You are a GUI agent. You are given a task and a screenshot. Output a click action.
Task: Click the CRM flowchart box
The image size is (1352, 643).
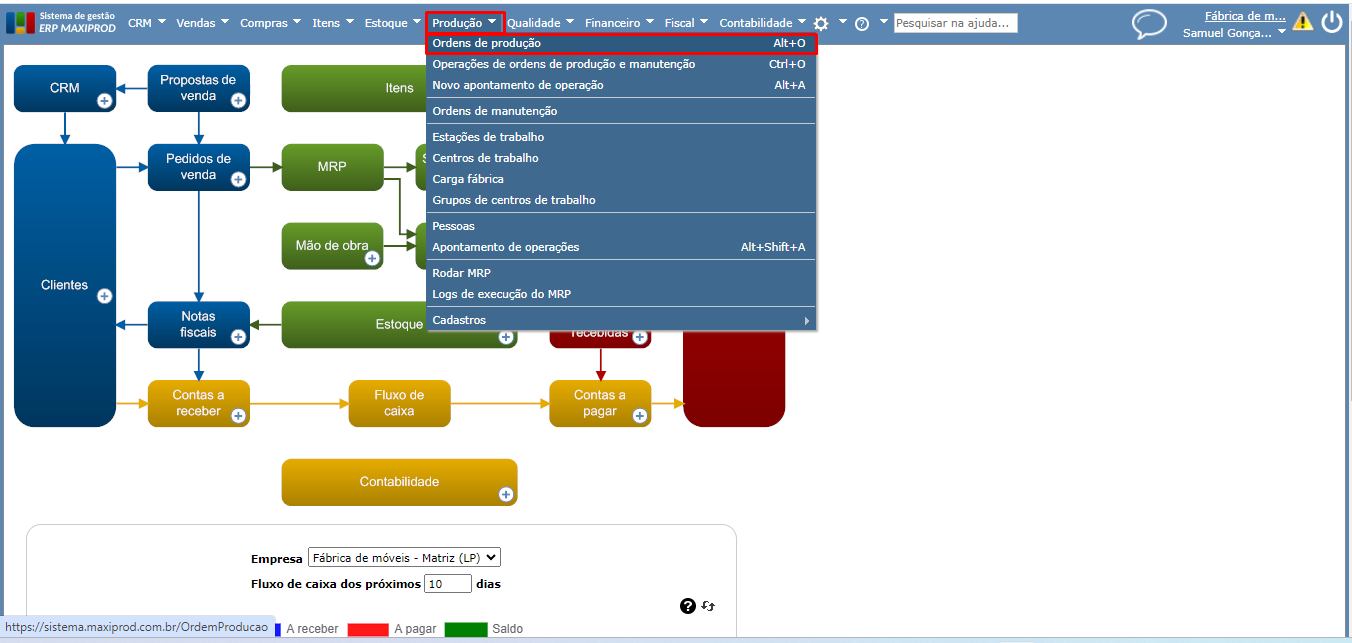tap(65, 88)
